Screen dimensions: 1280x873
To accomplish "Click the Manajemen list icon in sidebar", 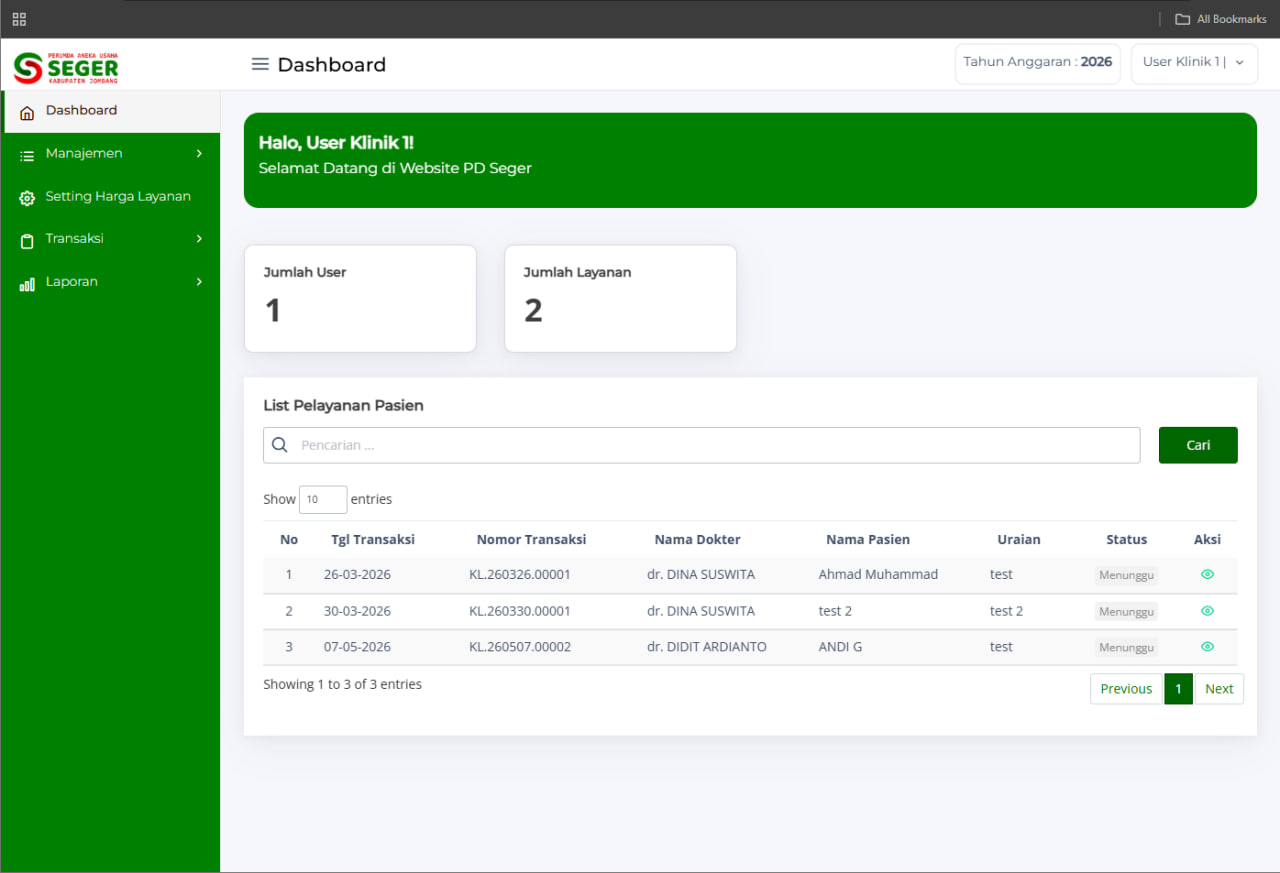I will [27, 155].
